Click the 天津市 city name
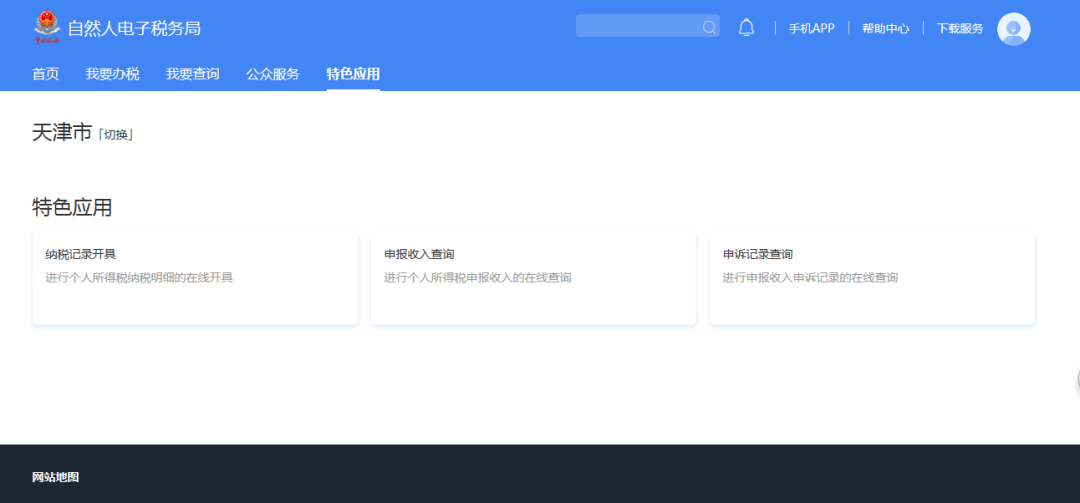 coord(62,132)
